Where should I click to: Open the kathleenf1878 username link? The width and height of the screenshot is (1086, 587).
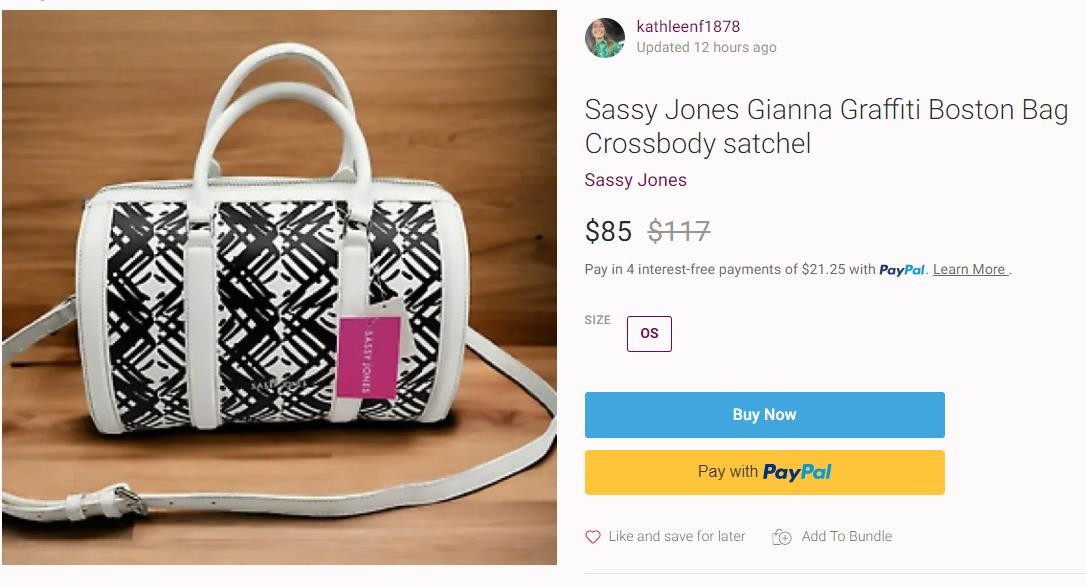(x=688, y=27)
